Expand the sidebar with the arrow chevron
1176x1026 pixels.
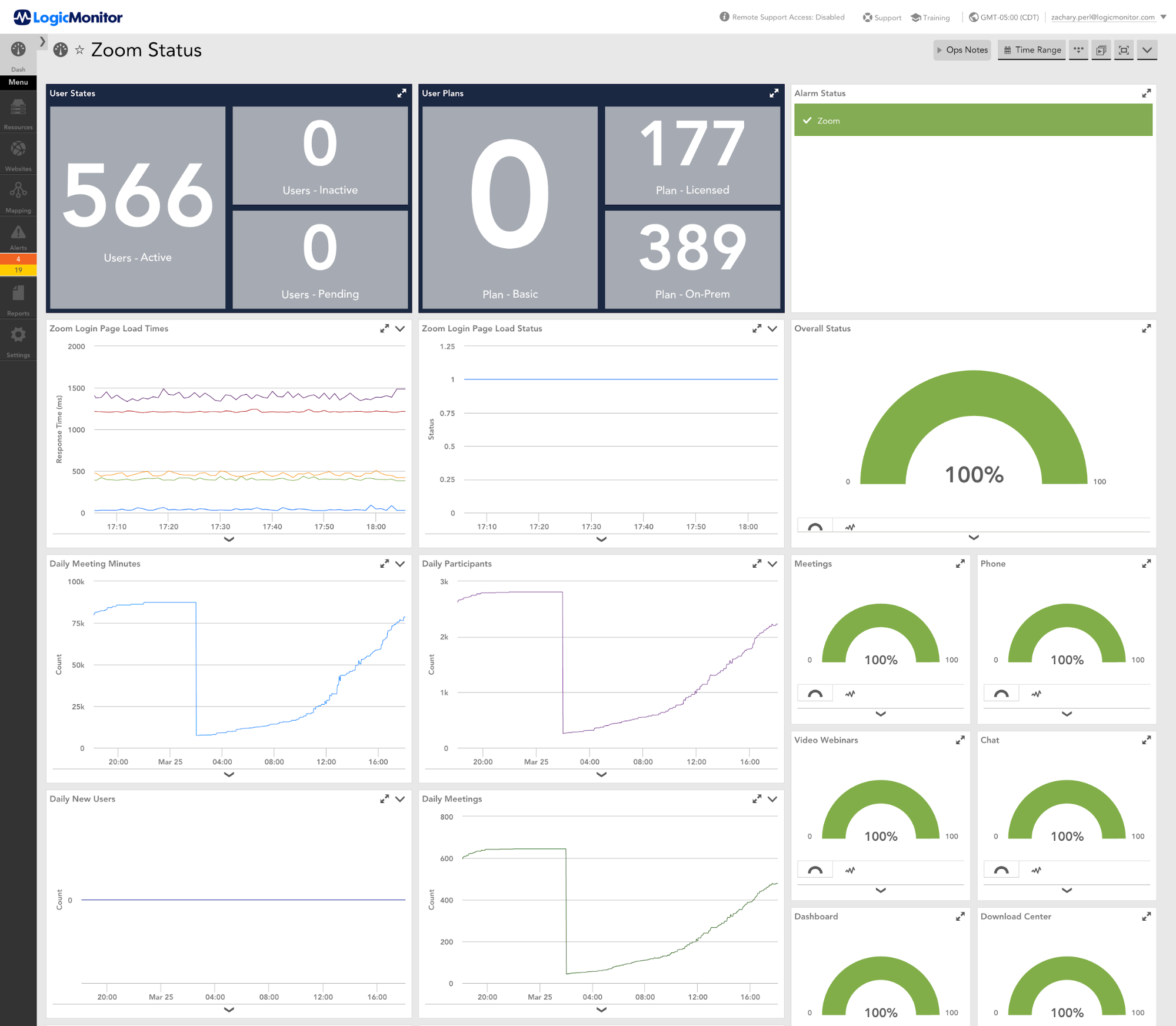coord(42,41)
